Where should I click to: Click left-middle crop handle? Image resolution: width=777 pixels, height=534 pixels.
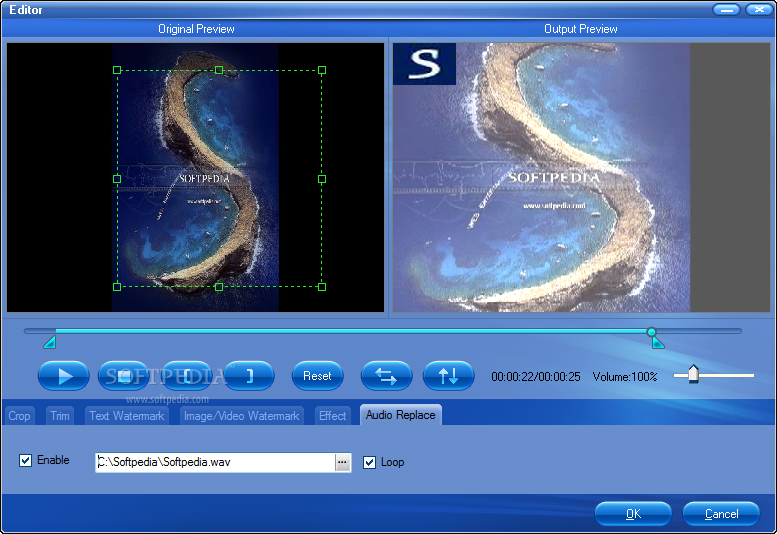[x=117, y=179]
